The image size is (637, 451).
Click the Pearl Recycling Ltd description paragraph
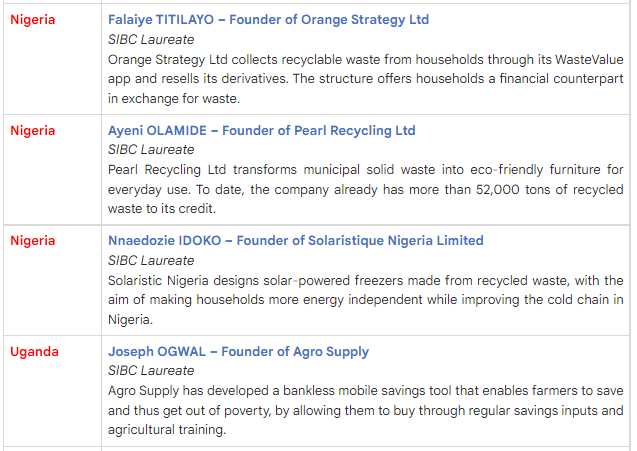click(365, 189)
